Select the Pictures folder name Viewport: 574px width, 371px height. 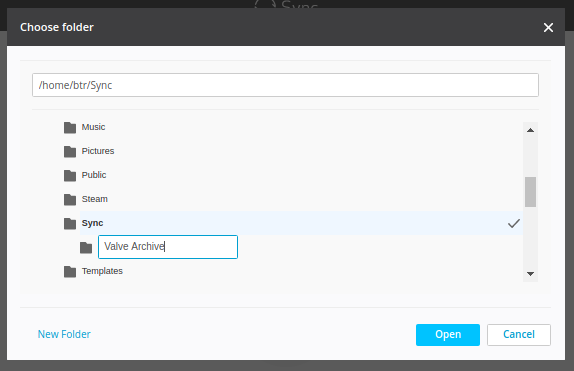coord(98,151)
